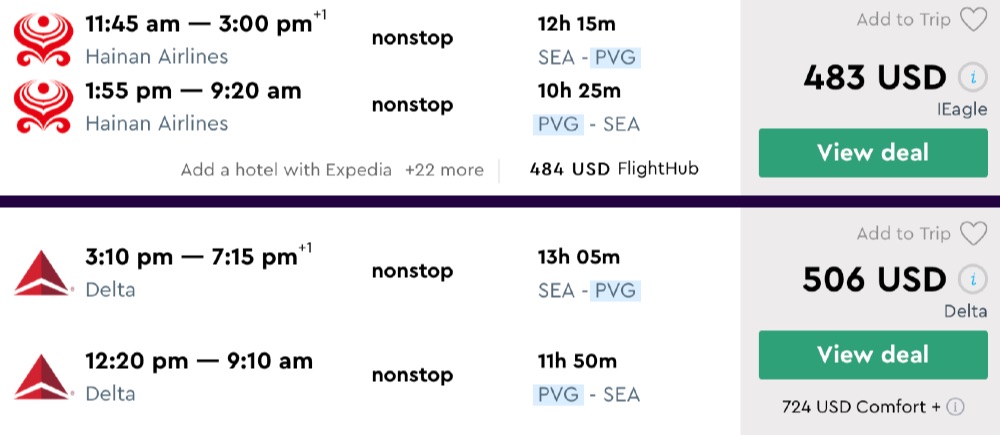Click Add a hotel with Expedia link
The image size is (1000, 435).
pyautogui.click(x=286, y=170)
